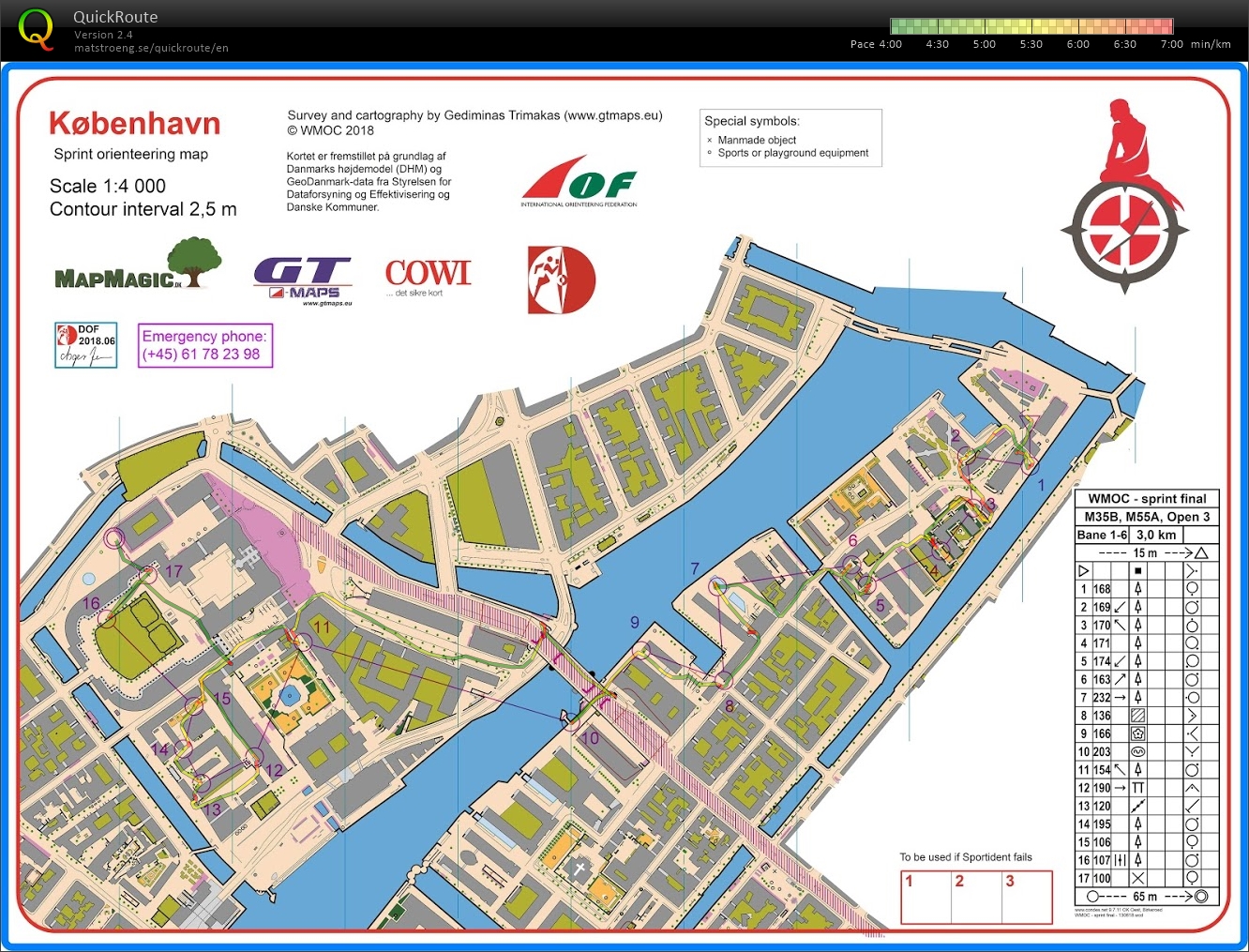Click control number 8 on the map
This screenshot has height=952, width=1249.
coord(730,706)
